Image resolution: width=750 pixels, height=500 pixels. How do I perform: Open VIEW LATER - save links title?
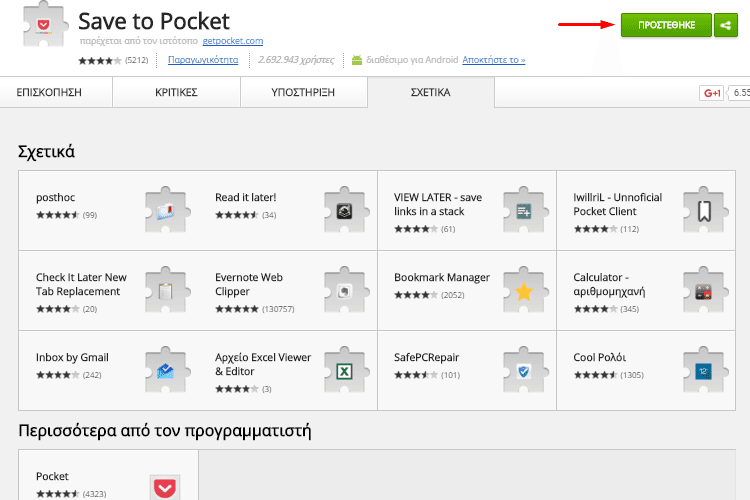(438, 204)
